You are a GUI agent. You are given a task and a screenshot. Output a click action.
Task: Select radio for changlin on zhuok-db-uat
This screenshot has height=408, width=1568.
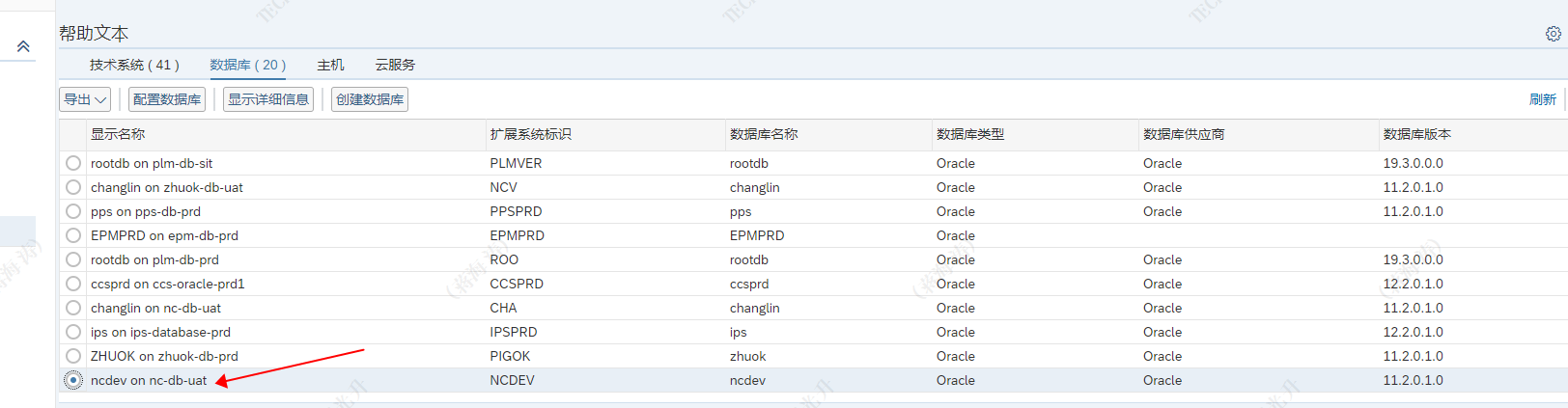point(73,187)
